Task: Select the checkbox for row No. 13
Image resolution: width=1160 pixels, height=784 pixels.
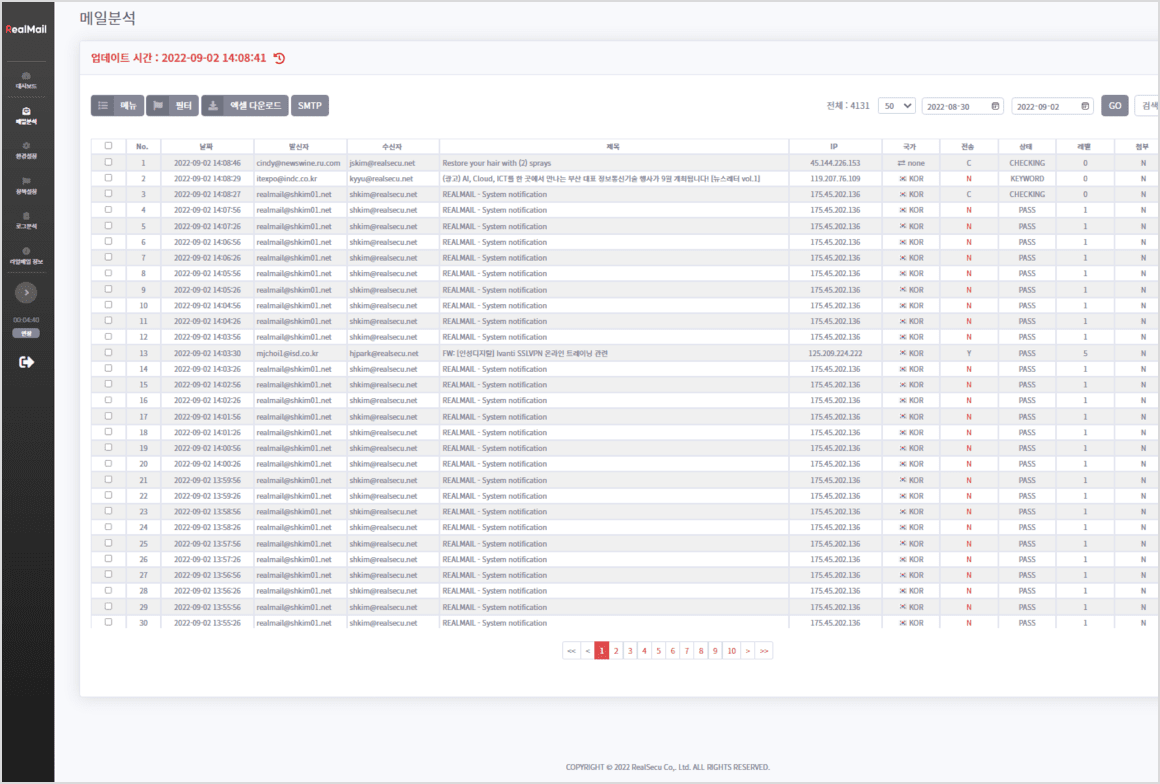Action: (108, 353)
